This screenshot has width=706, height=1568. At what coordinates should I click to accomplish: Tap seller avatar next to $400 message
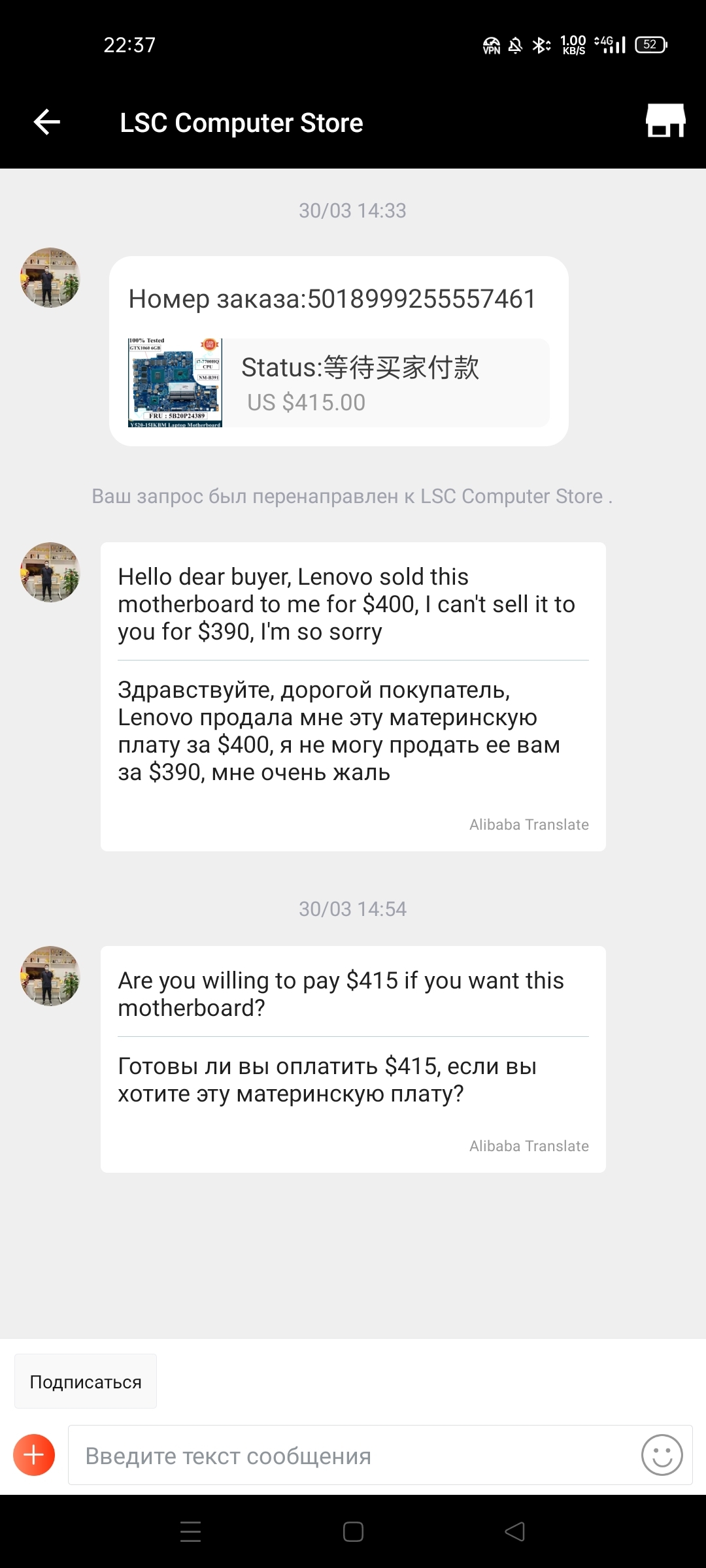(x=50, y=572)
